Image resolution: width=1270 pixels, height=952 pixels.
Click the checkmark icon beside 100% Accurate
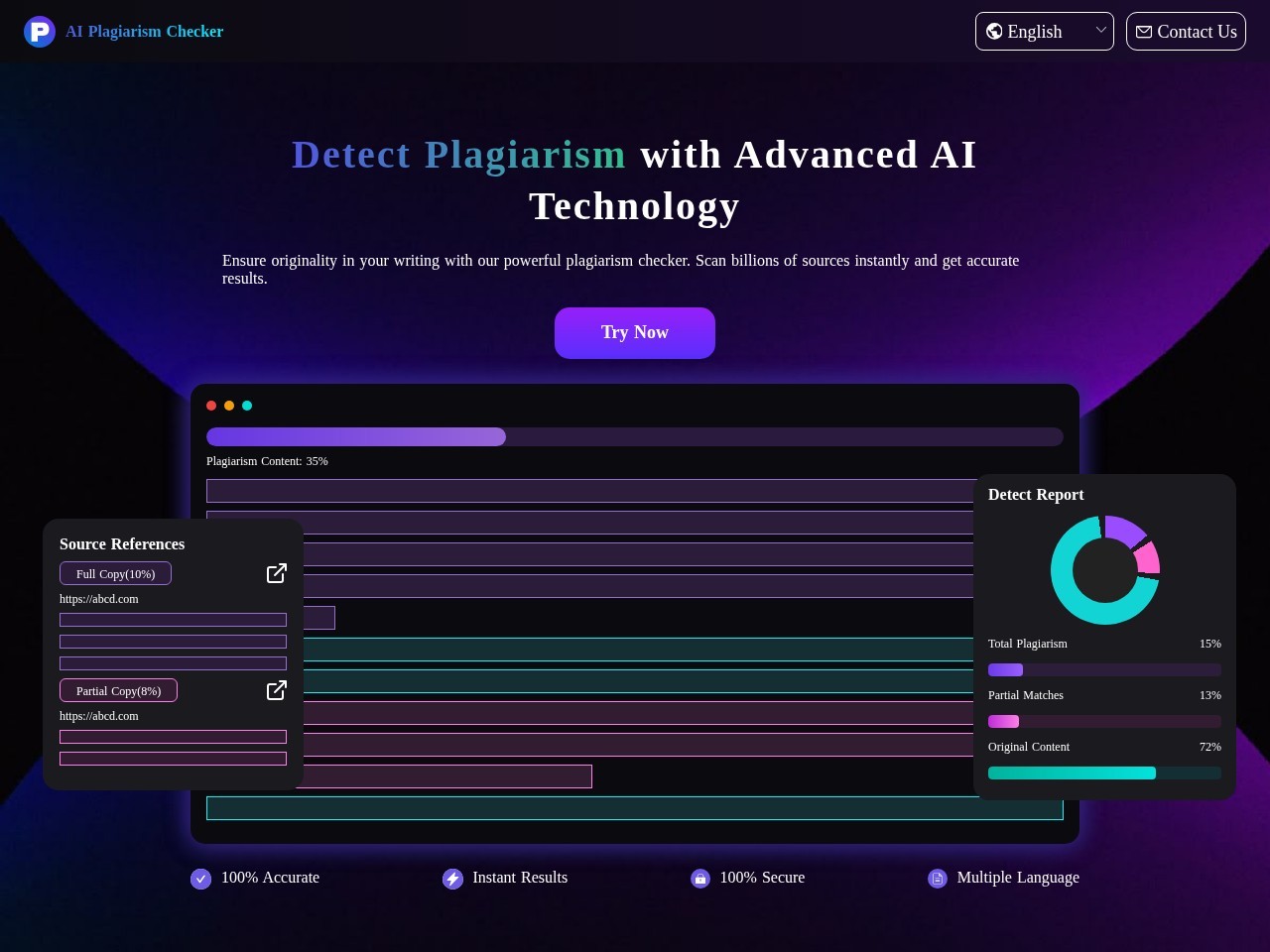tap(201, 879)
